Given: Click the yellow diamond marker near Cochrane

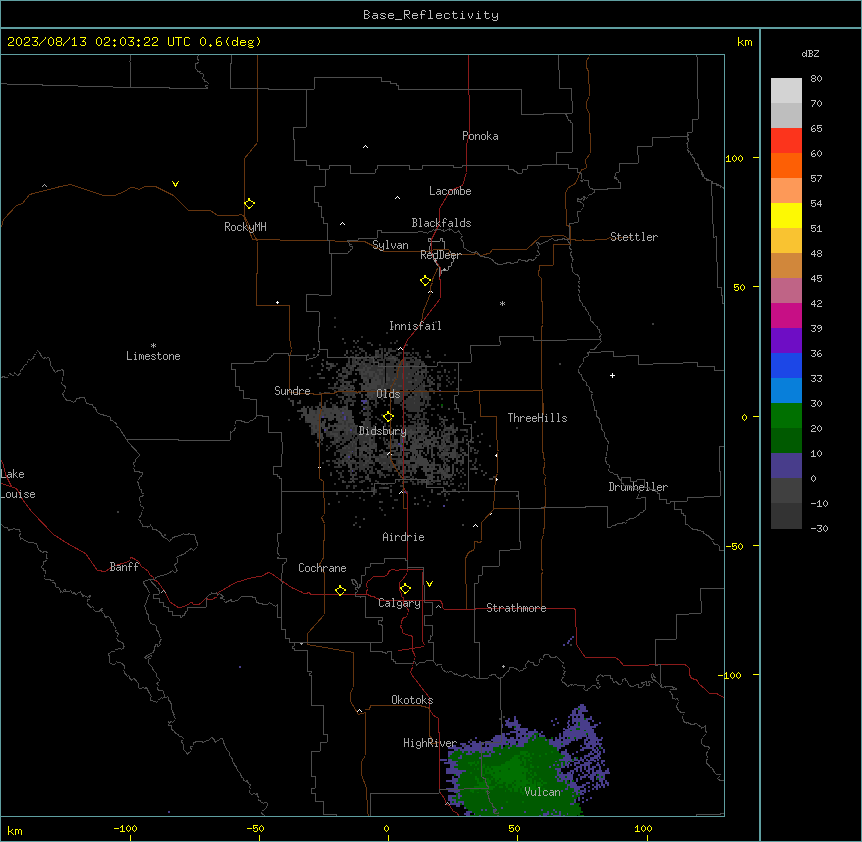Looking at the screenshot, I should click(x=340, y=590).
